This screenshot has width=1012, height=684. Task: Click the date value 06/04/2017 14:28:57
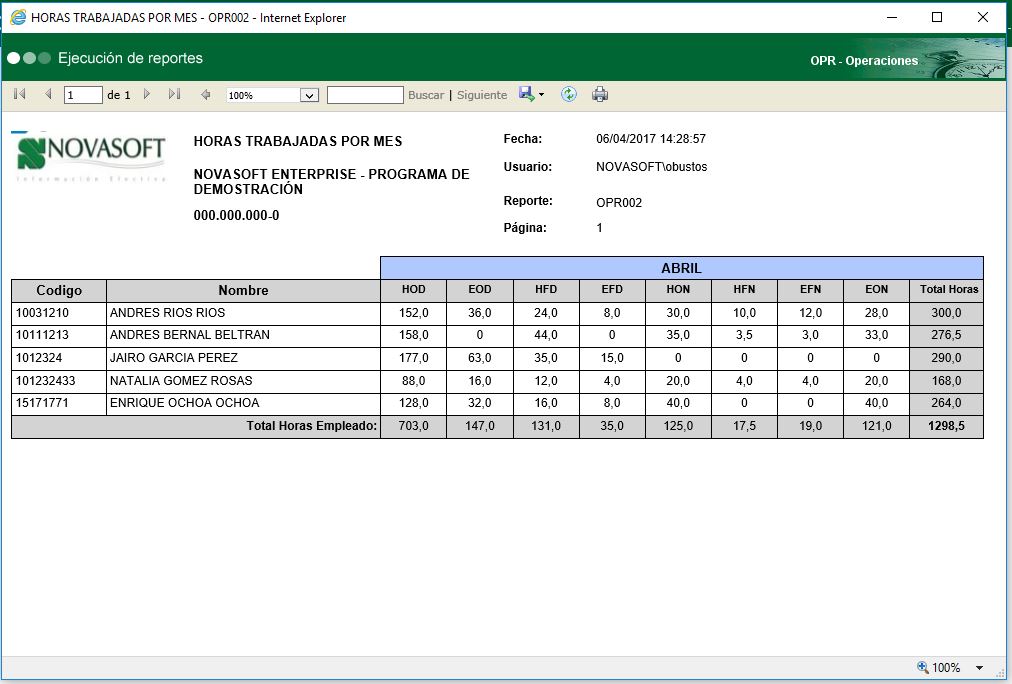tap(651, 139)
